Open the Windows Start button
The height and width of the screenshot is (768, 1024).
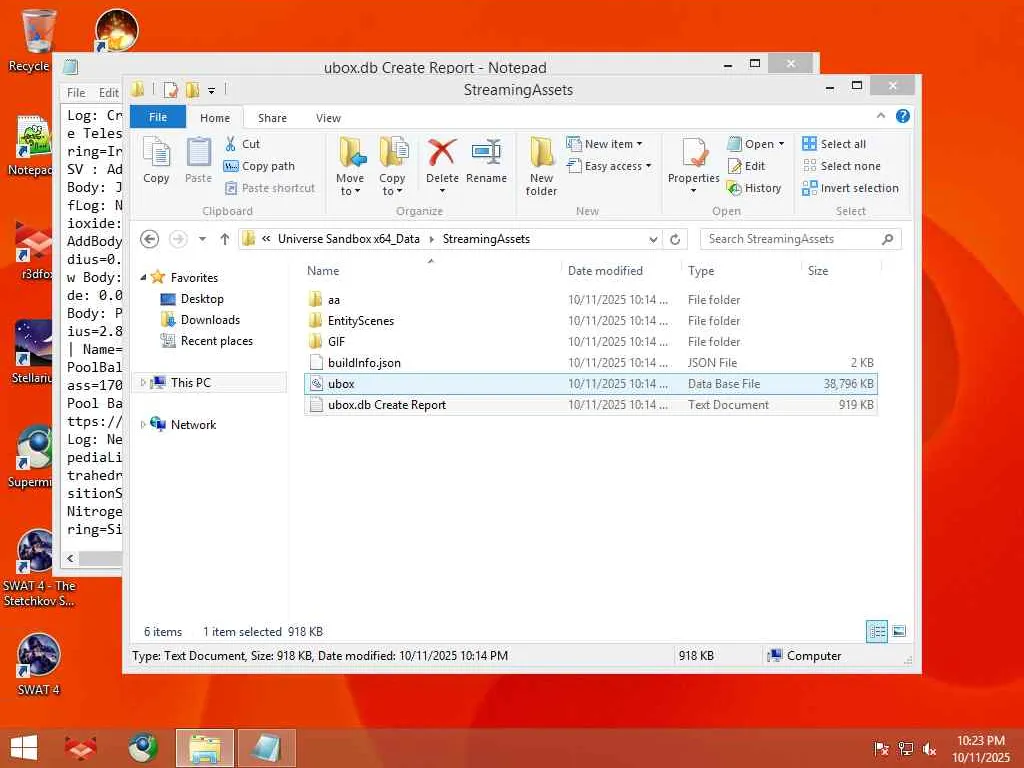(24, 748)
